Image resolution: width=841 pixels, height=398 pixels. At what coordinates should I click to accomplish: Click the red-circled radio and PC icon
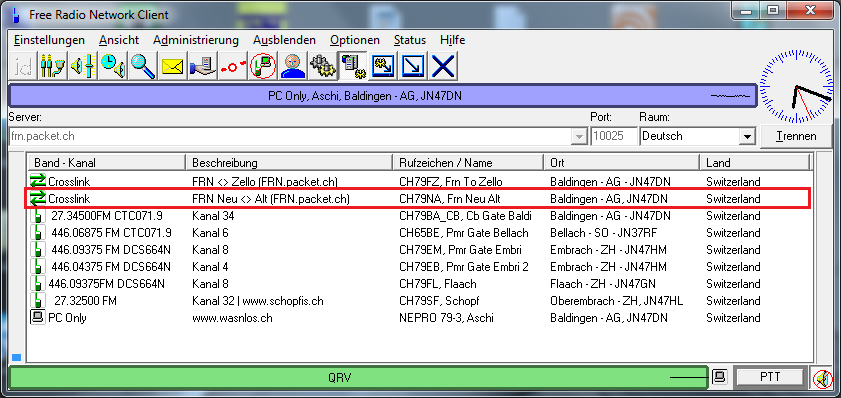263,66
